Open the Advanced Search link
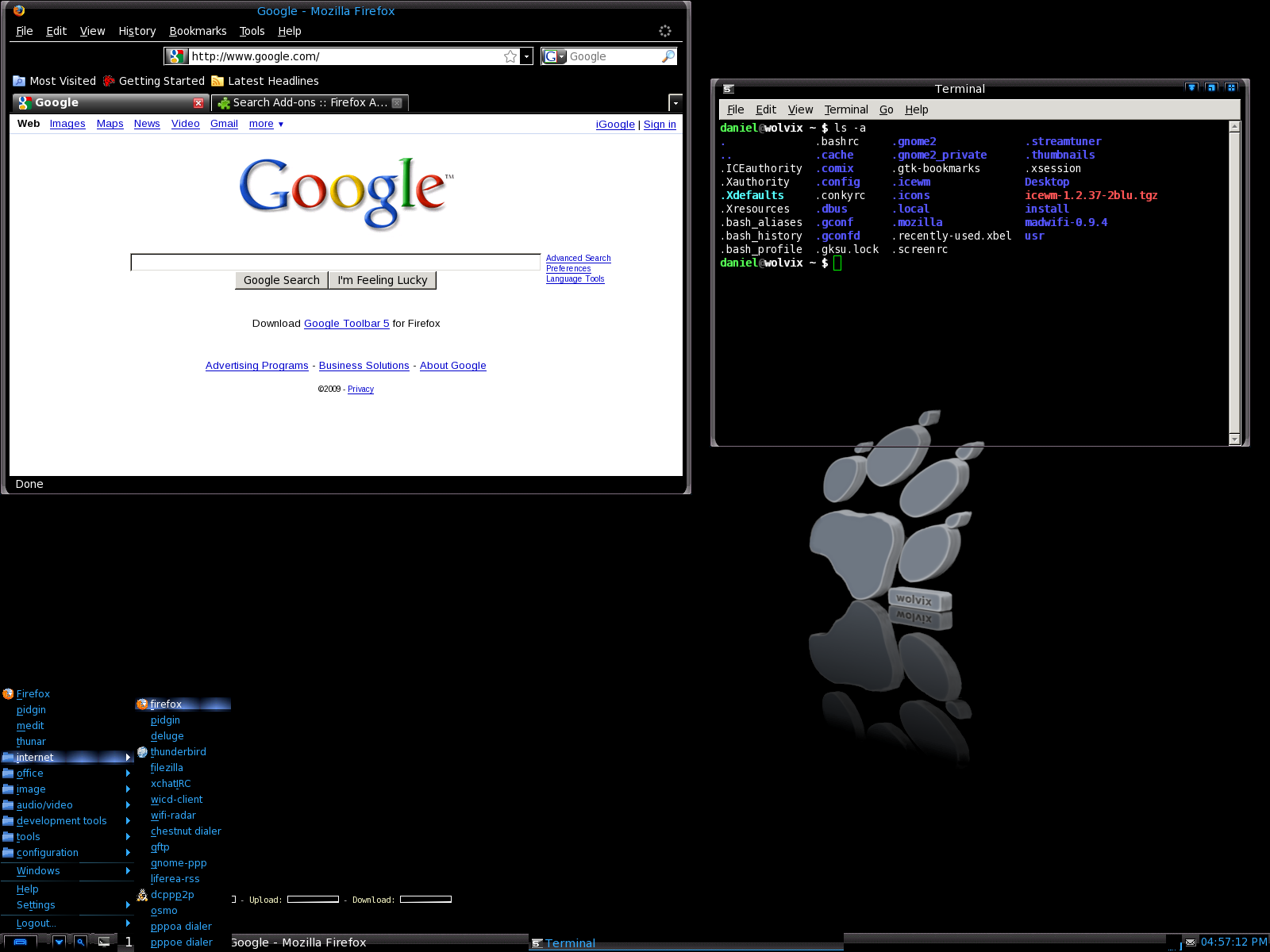The image size is (1270, 952). (x=578, y=258)
